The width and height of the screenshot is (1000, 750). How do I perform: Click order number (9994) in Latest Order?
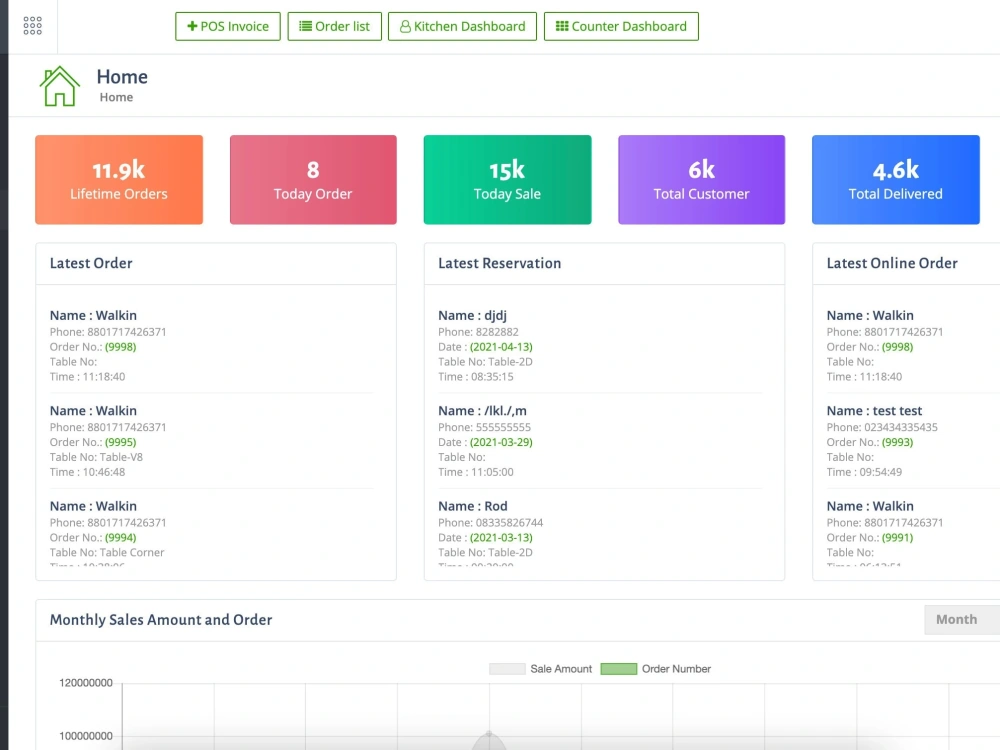[121, 538]
